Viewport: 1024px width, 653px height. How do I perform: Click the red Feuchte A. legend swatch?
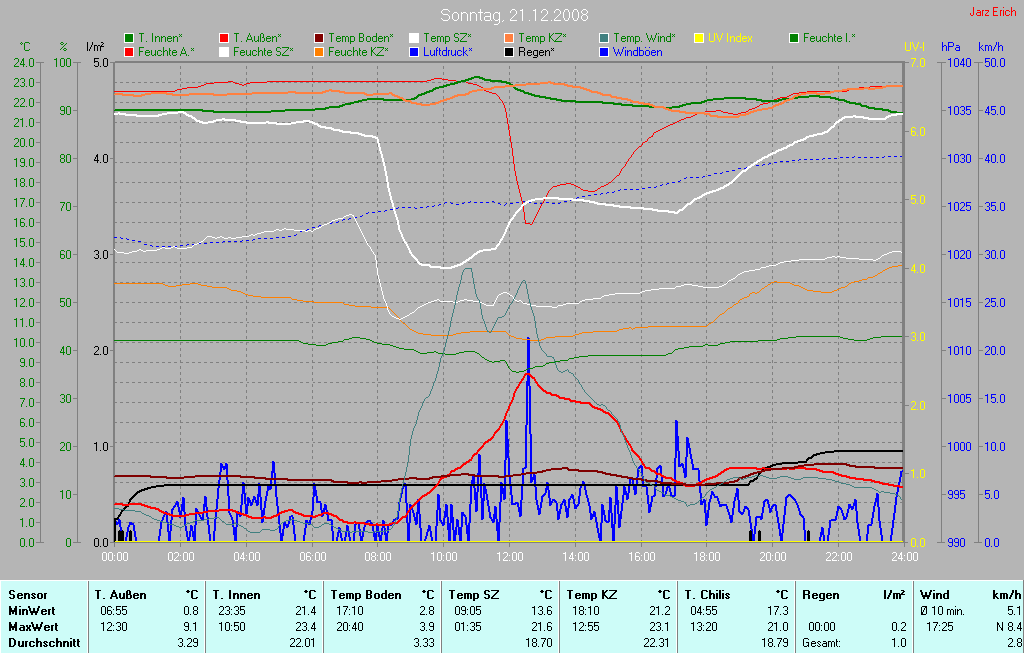pos(129,52)
